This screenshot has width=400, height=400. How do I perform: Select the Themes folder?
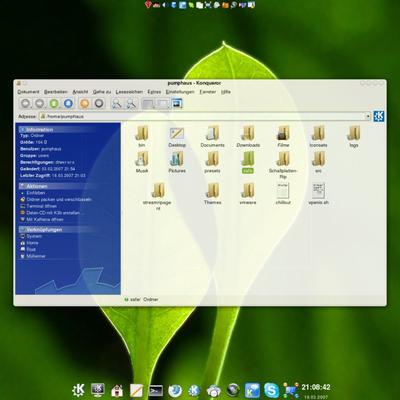tap(212, 193)
